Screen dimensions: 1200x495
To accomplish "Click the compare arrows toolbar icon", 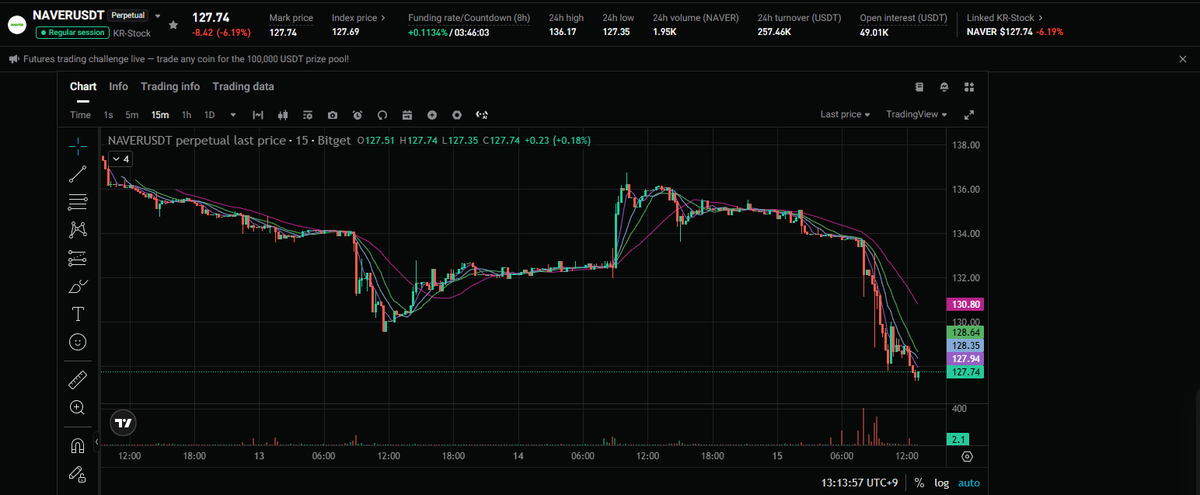I will (x=482, y=114).
